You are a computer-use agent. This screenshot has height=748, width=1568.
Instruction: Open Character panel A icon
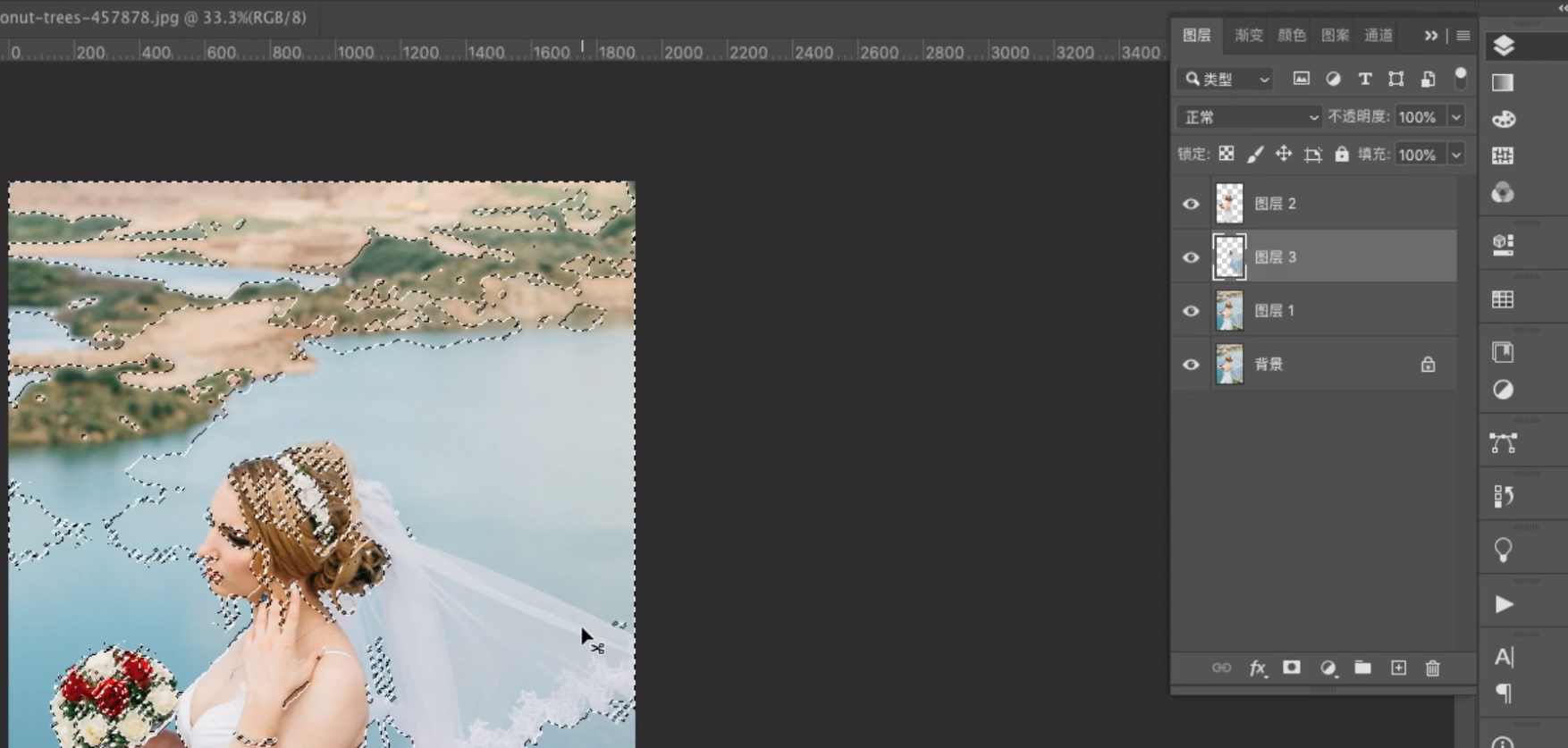pos(1504,657)
